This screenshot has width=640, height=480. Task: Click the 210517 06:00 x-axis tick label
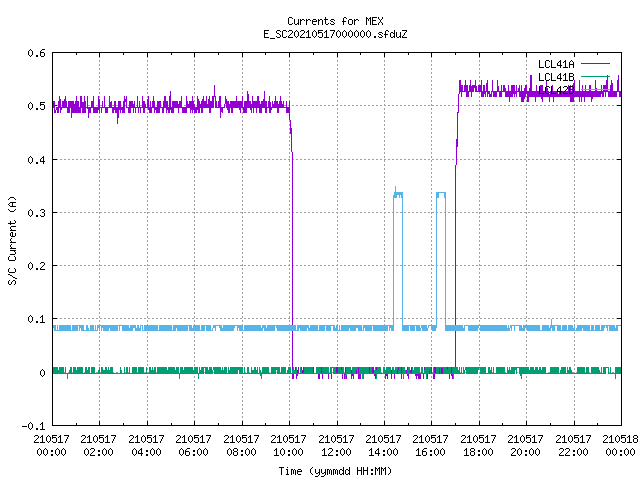pos(193,445)
